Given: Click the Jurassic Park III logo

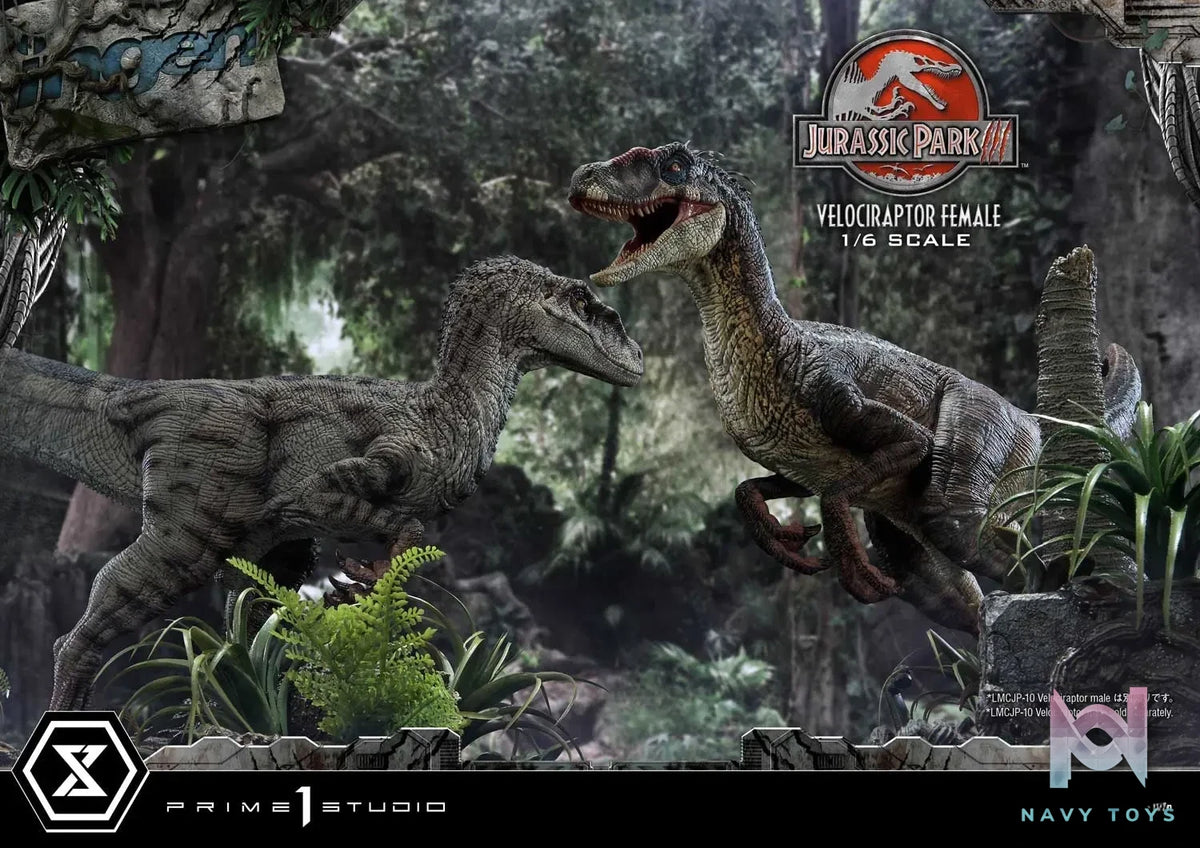Looking at the screenshot, I should (905, 112).
